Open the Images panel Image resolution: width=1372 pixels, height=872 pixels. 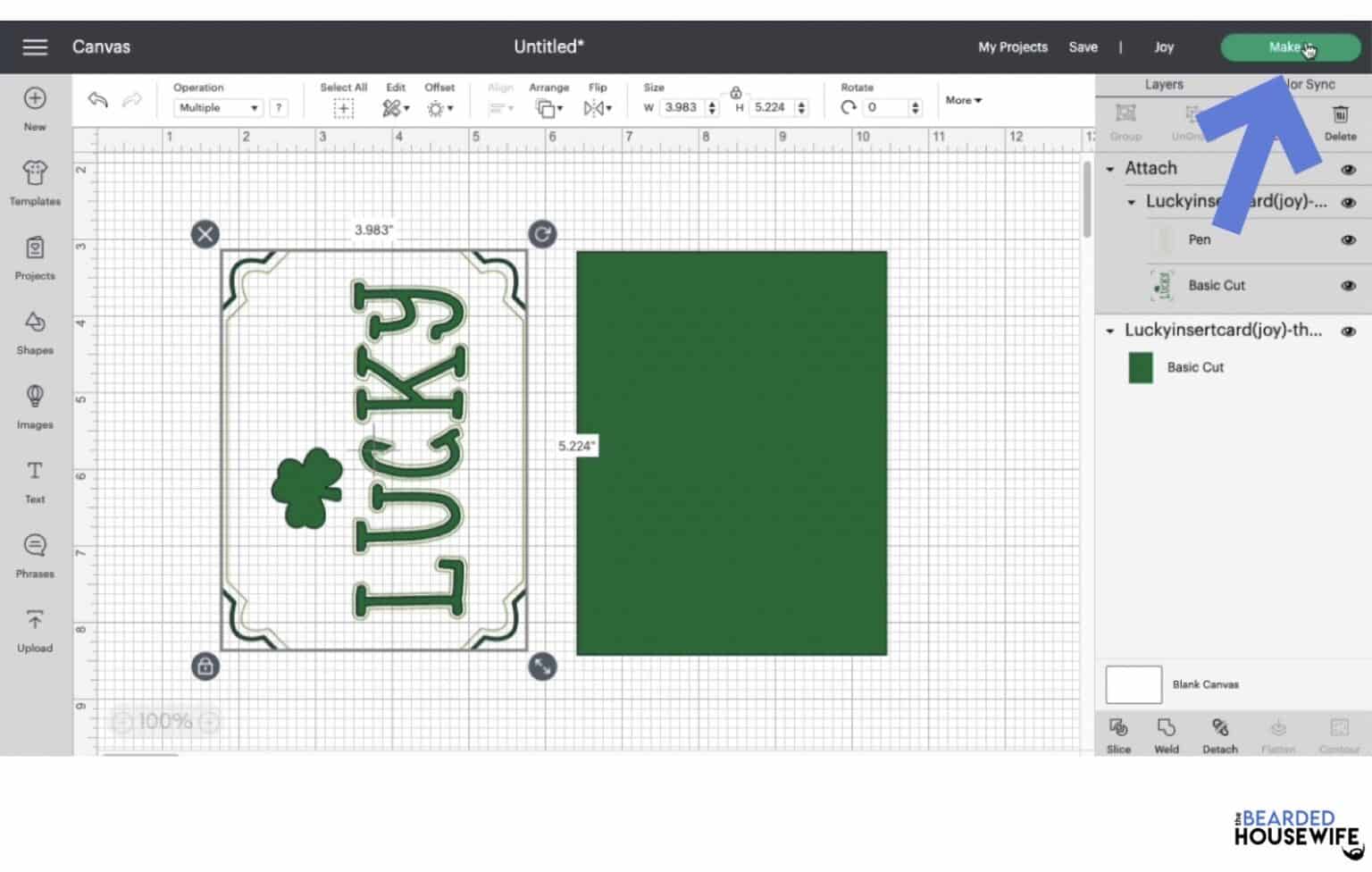pos(34,405)
